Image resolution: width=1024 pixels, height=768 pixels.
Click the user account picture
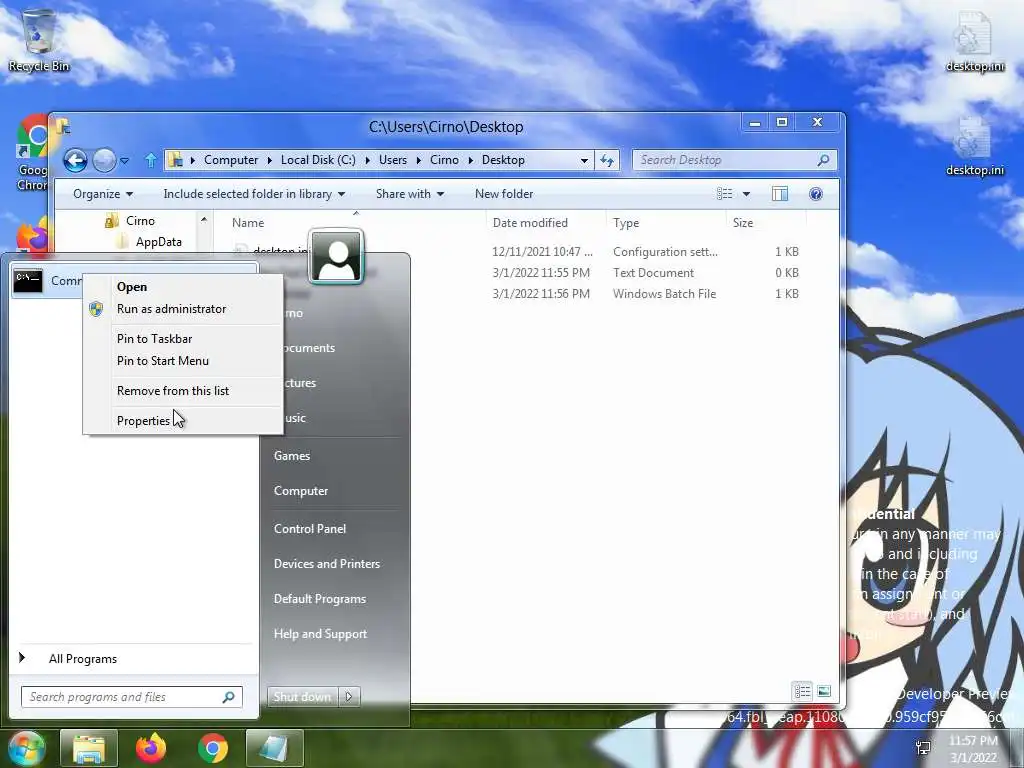tap(336, 256)
